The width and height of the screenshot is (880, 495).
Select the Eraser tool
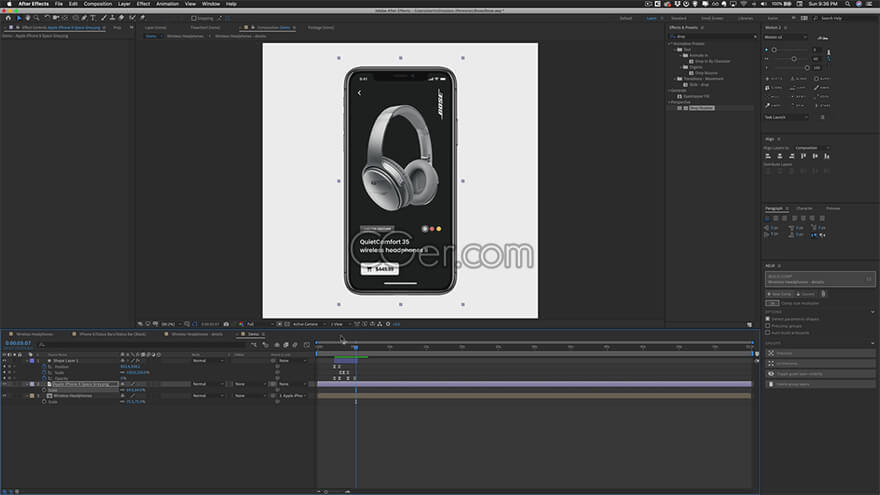point(121,18)
